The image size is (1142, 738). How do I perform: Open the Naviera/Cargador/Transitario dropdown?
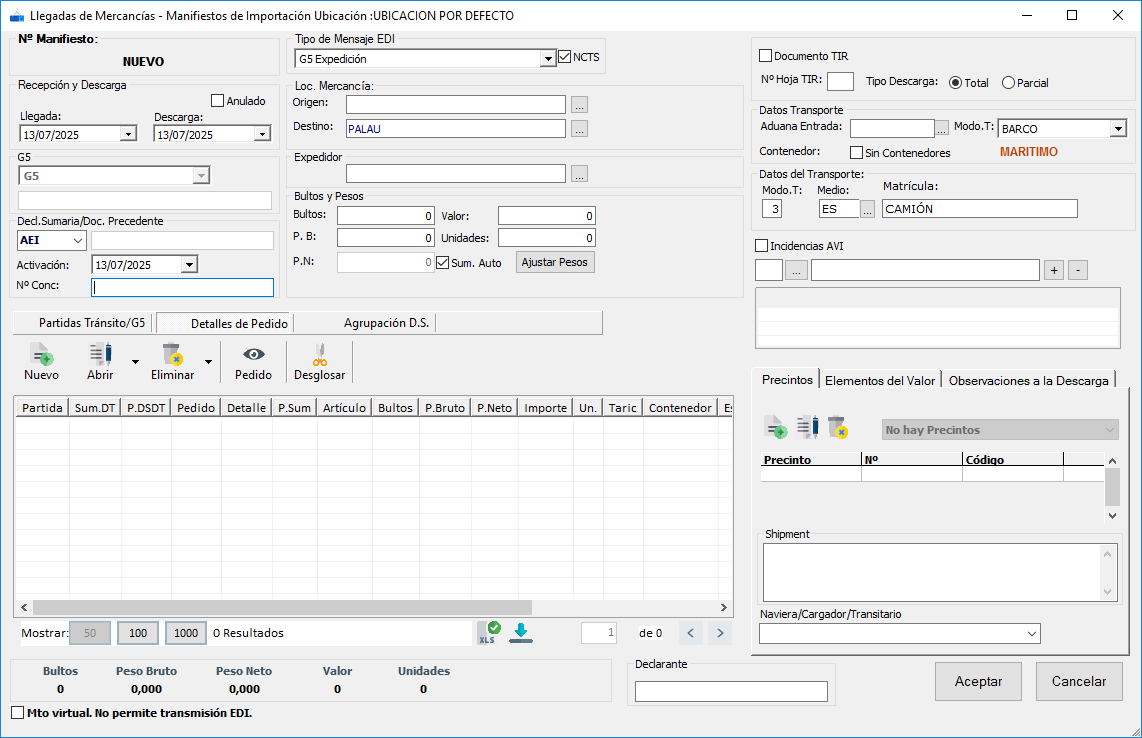[1031, 634]
